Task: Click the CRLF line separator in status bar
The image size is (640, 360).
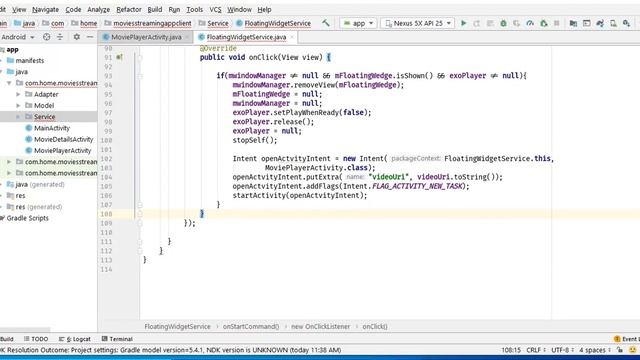Action: tap(536, 350)
